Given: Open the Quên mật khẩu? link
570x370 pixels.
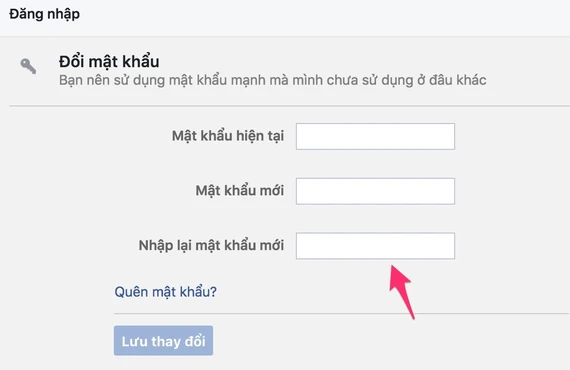Looking at the screenshot, I should click(166, 292).
